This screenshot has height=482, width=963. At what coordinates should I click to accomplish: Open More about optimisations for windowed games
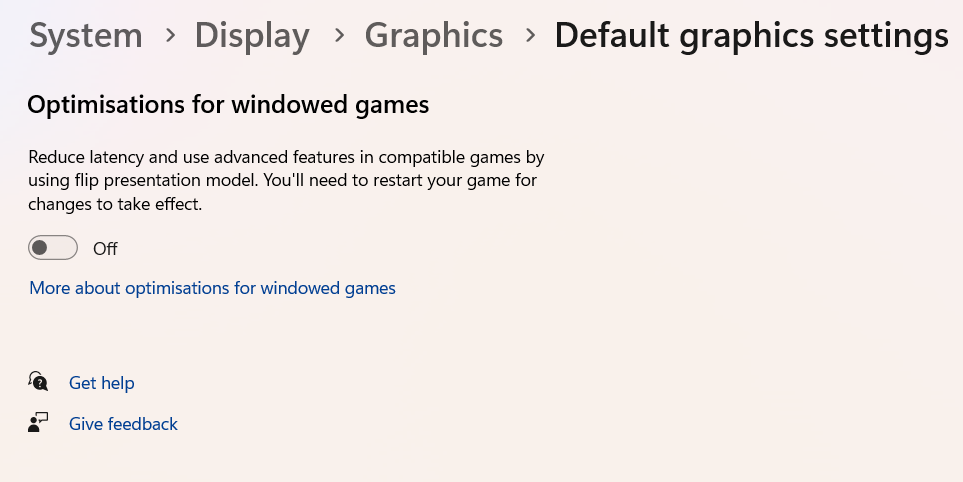point(212,288)
